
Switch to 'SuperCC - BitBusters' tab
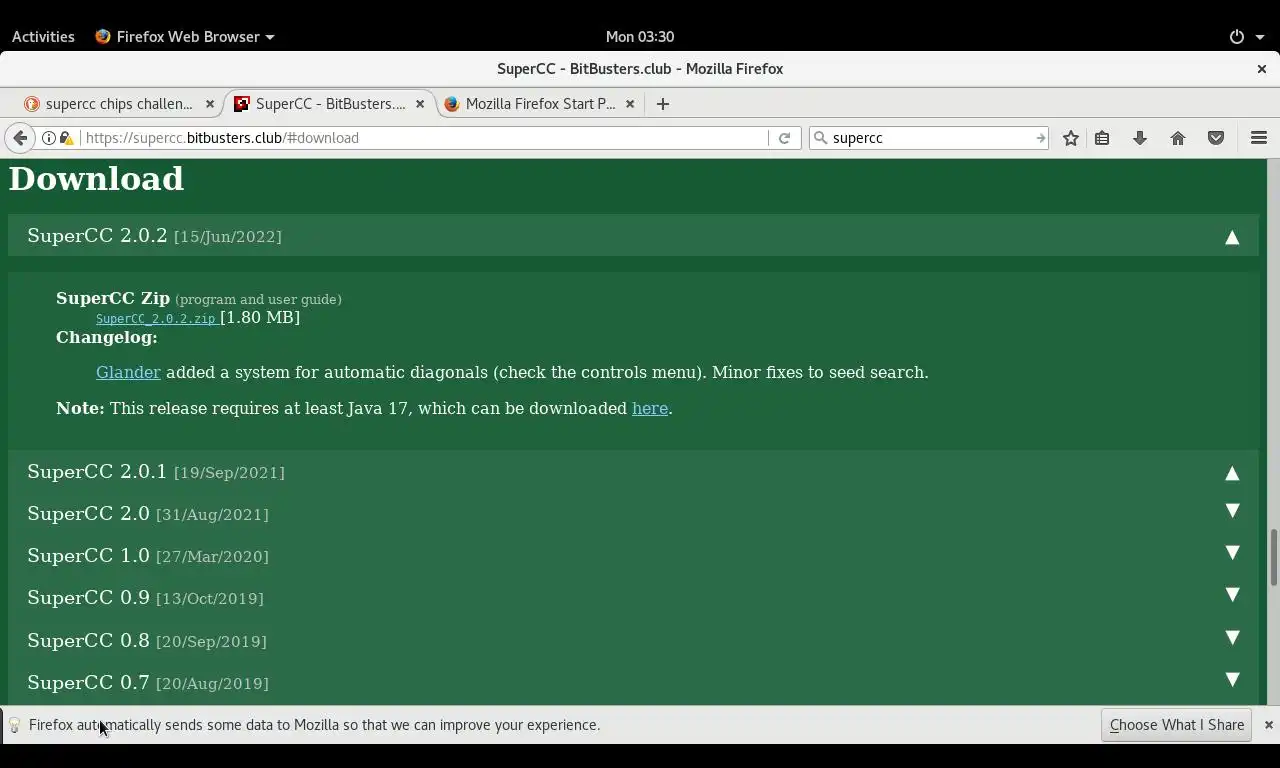point(330,104)
